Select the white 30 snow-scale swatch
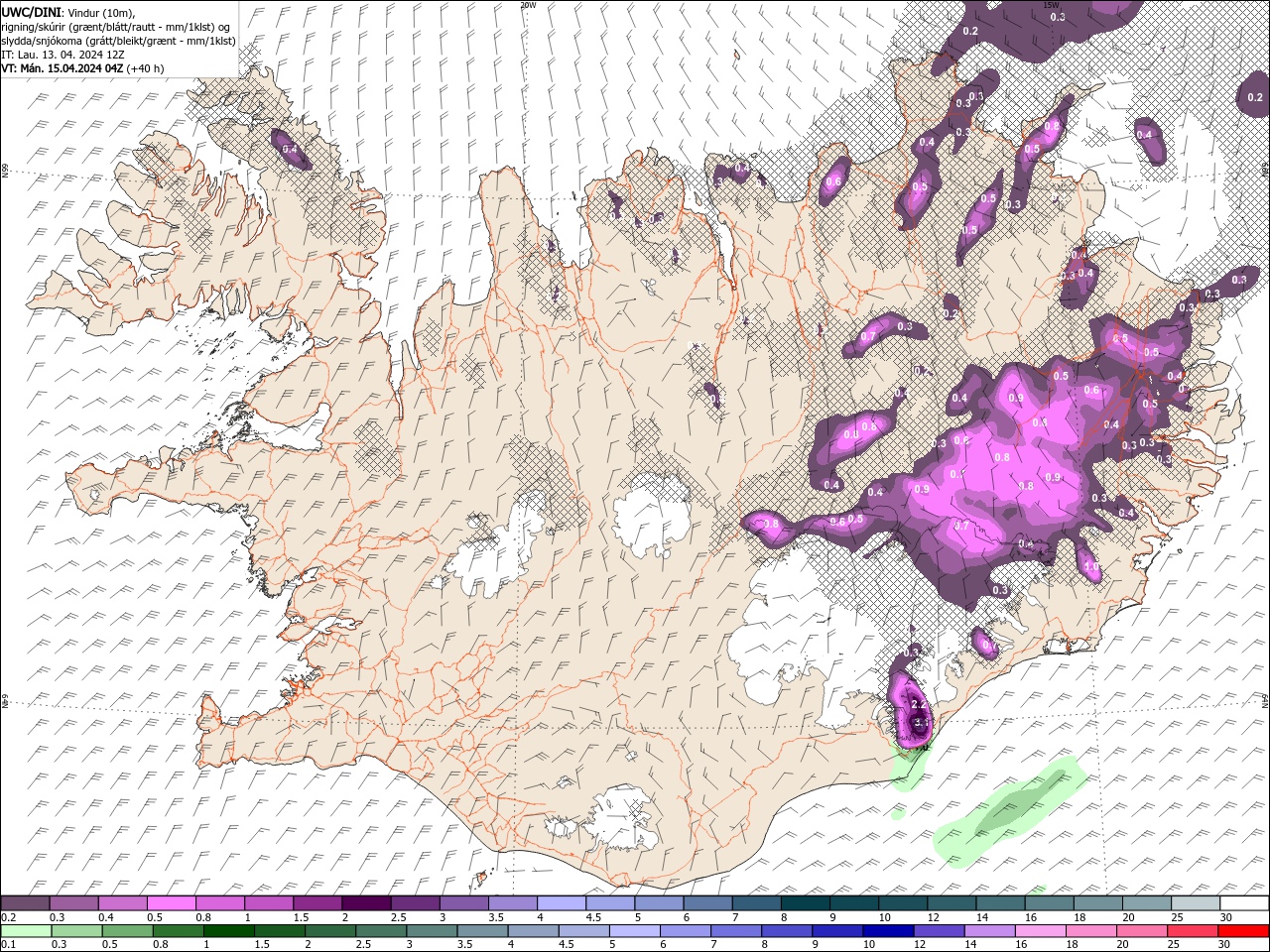Screen dimensions: 1270x952 tap(1242, 903)
